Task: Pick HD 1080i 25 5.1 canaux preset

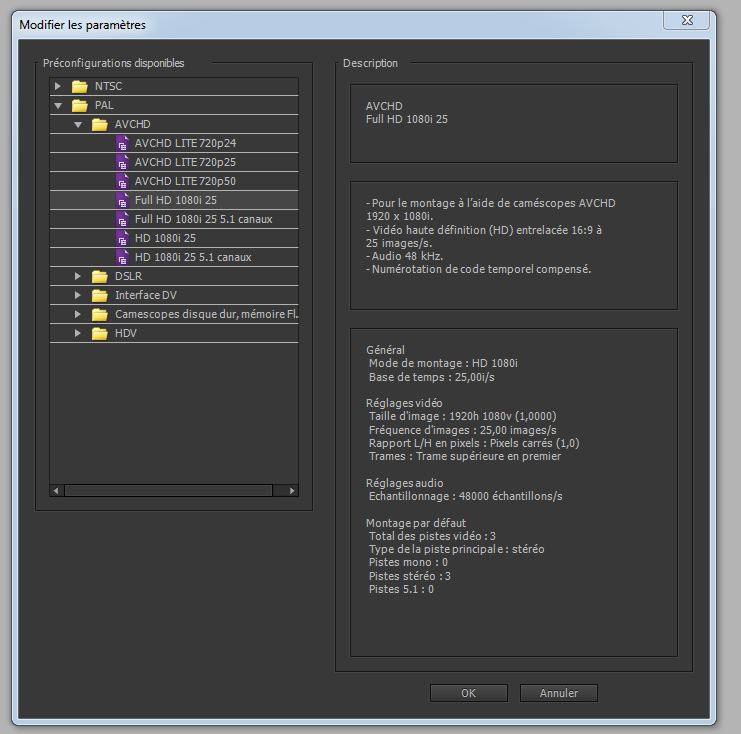Action: point(193,257)
